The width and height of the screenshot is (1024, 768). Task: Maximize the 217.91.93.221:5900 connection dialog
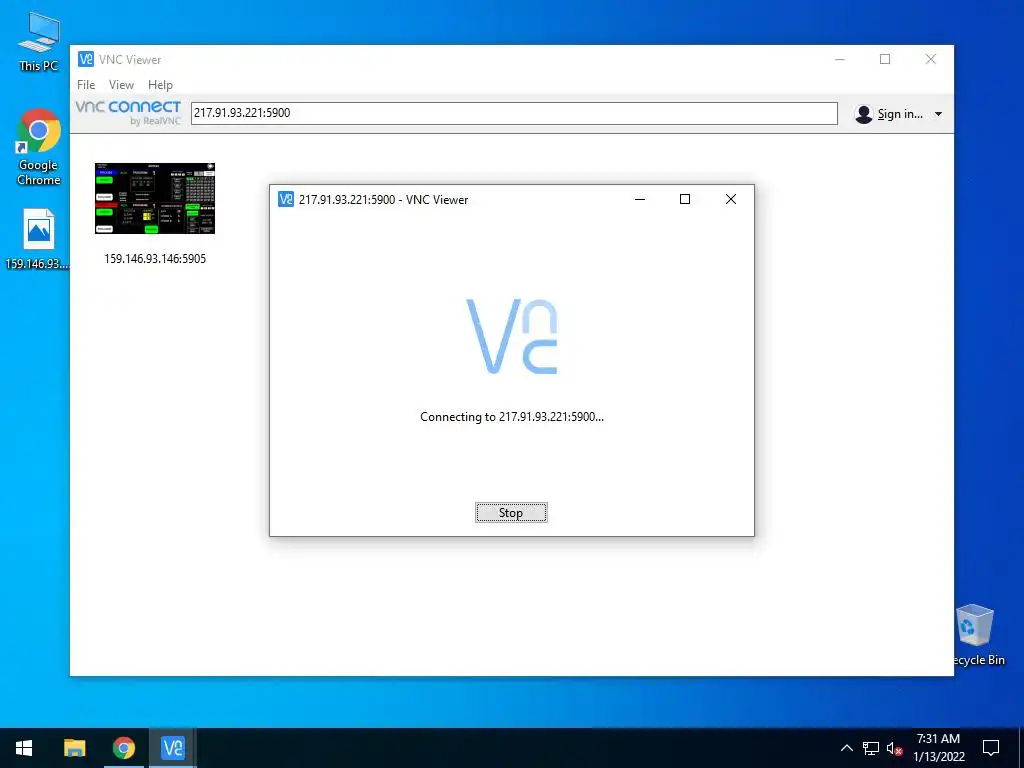click(685, 199)
